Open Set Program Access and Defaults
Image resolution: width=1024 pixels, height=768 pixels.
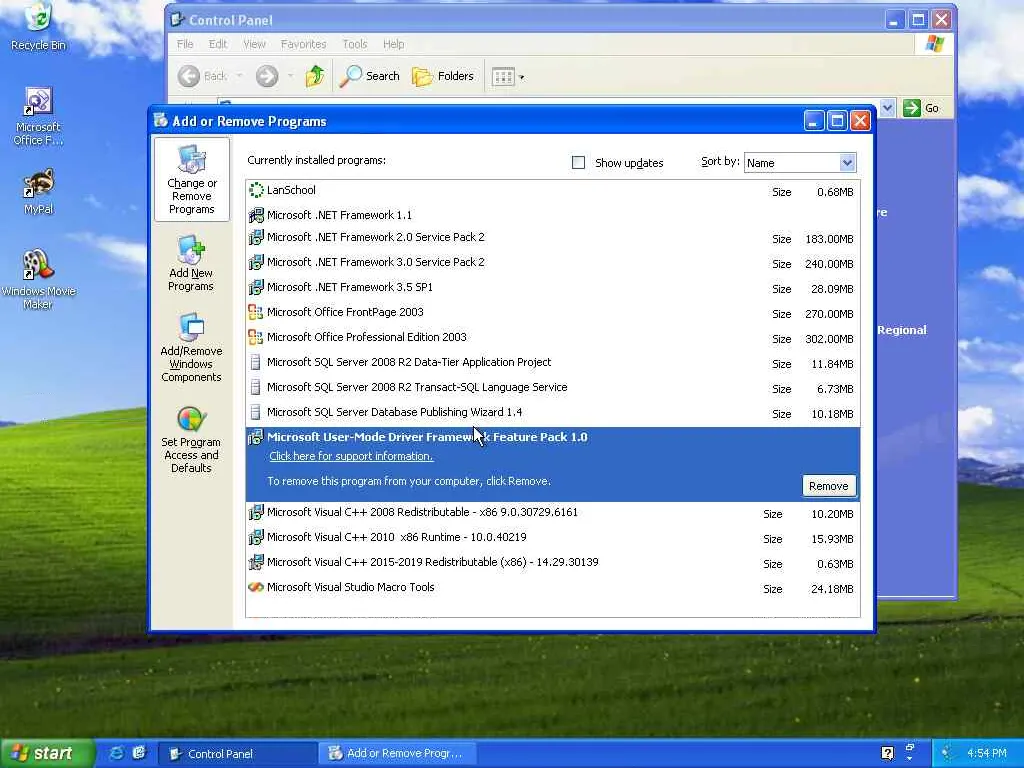[191, 440]
